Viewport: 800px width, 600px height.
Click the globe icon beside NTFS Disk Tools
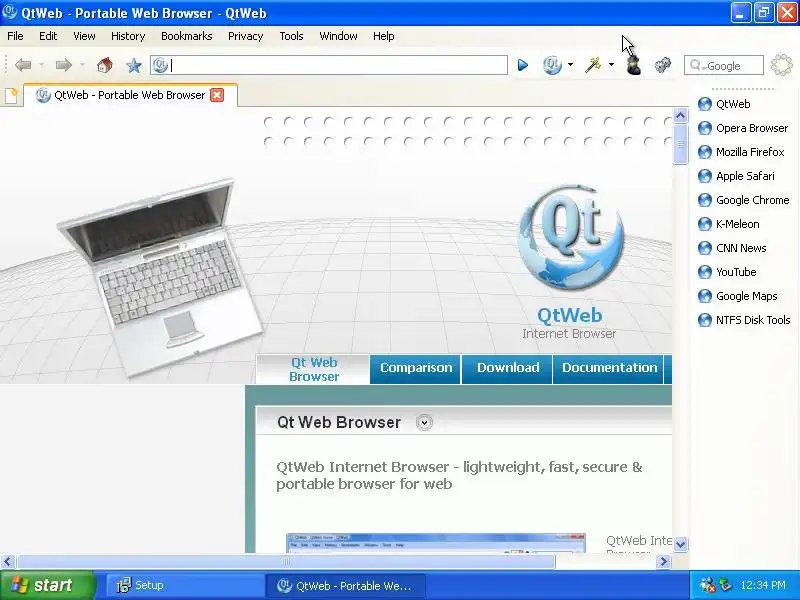pyautogui.click(x=705, y=320)
